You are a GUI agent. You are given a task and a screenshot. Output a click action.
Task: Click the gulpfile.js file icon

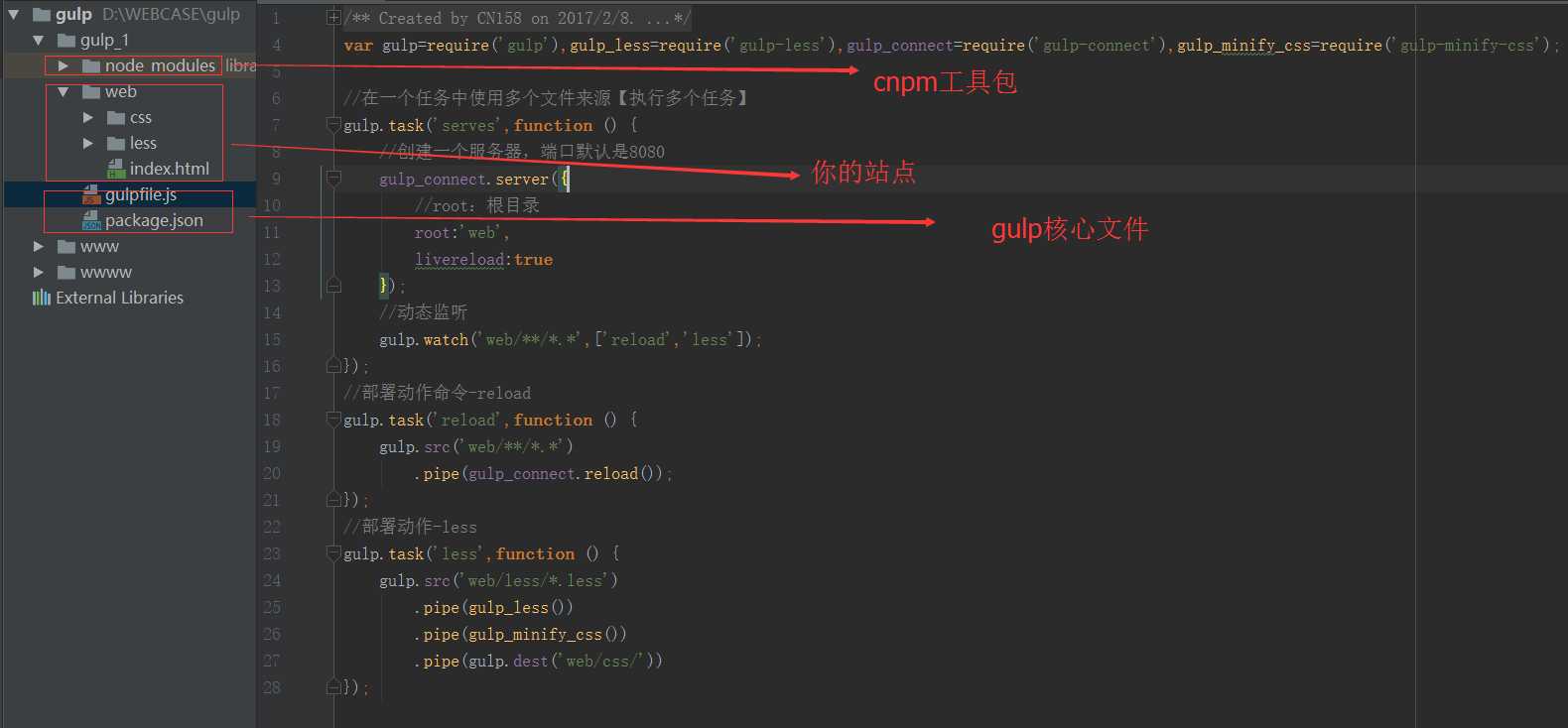coord(91,195)
